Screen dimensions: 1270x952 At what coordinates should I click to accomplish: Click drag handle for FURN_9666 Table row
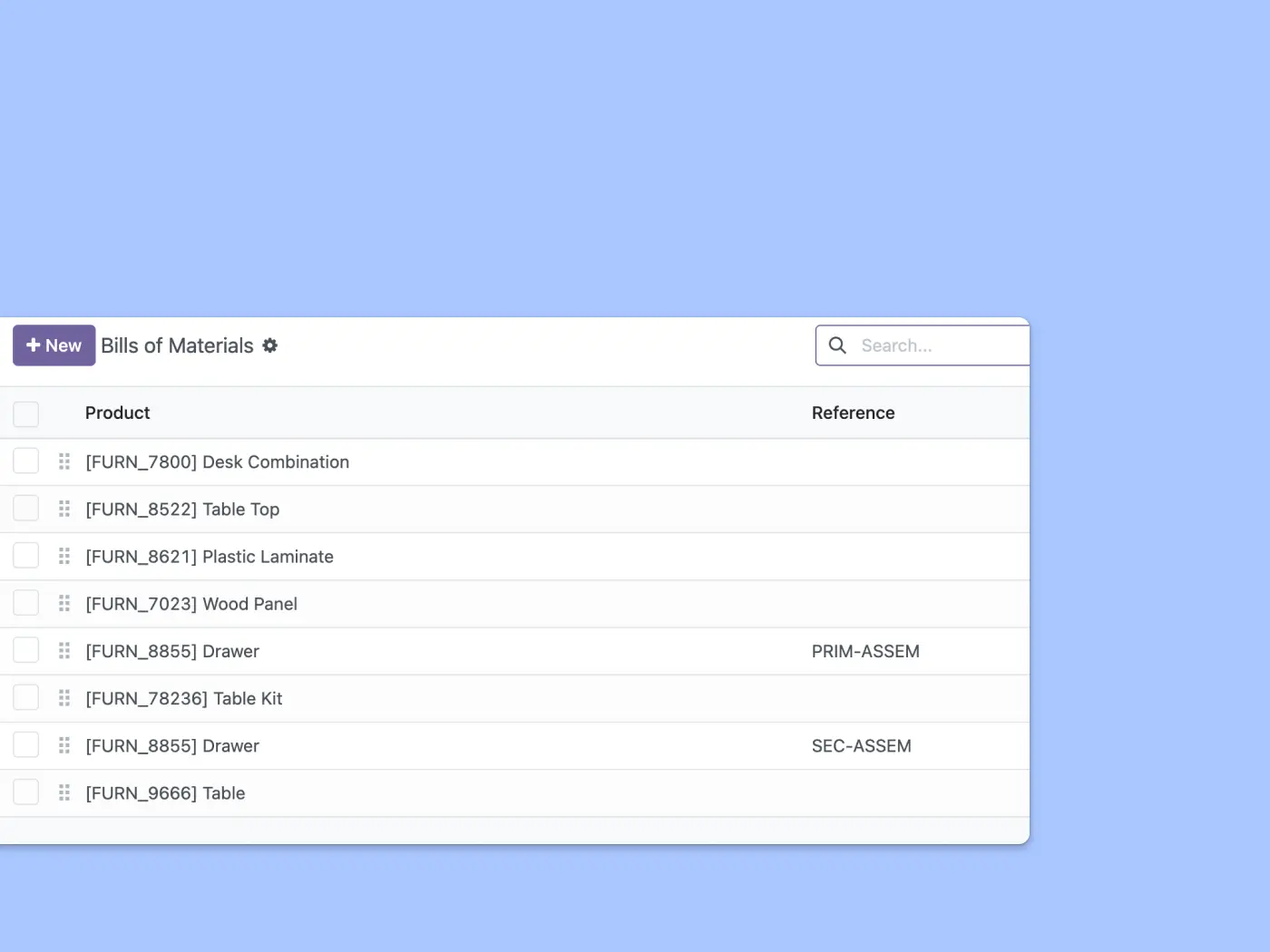tap(64, 793)
